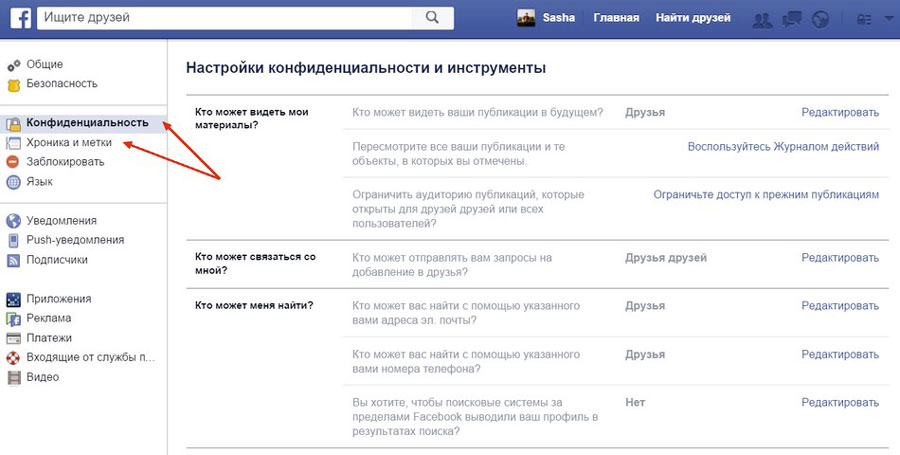900x455 pixels.
Task: Open Безопасность settings section
Action: 62,84
